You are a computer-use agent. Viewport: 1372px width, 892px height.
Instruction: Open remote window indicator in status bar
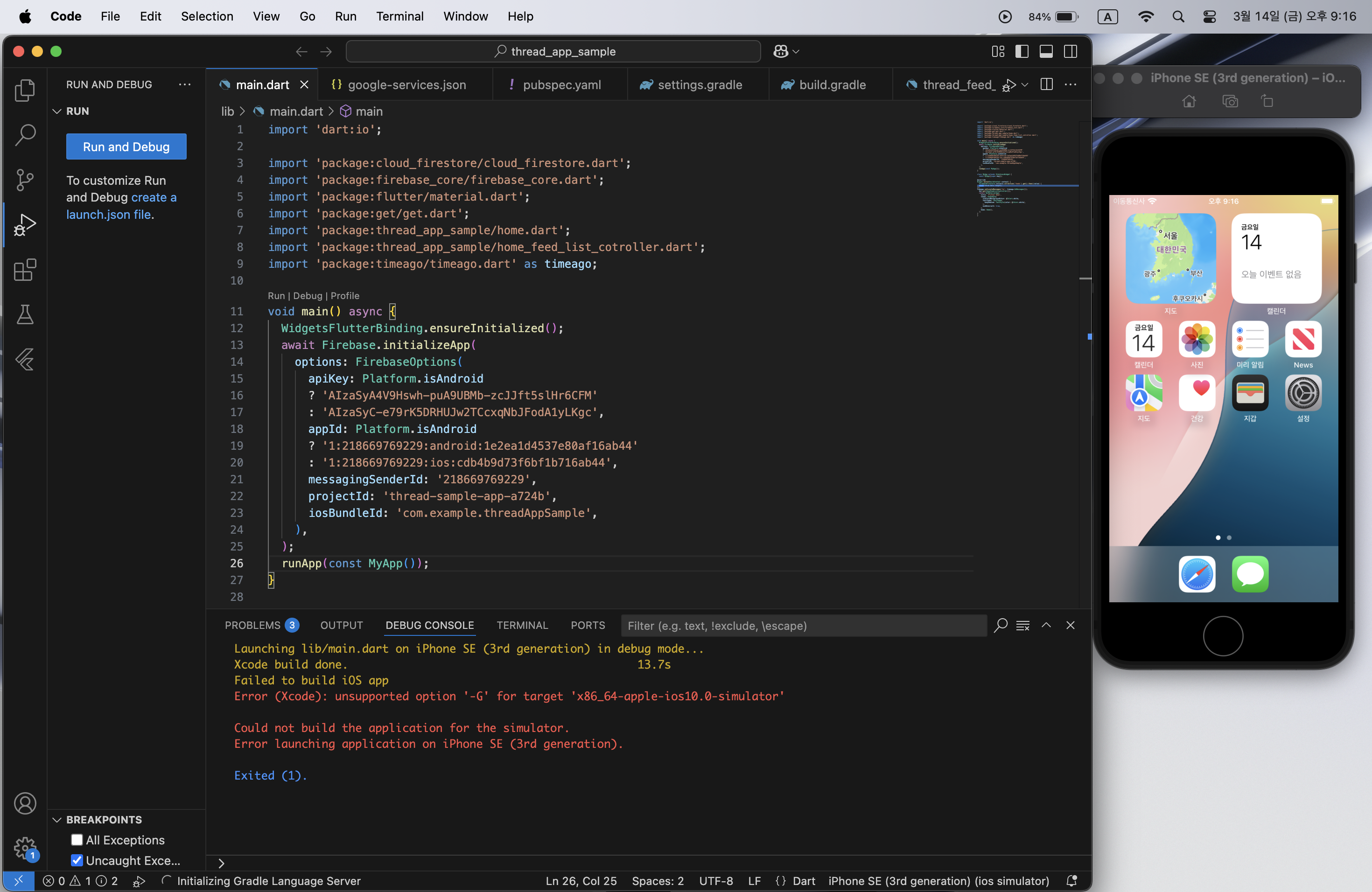(19, 880)
